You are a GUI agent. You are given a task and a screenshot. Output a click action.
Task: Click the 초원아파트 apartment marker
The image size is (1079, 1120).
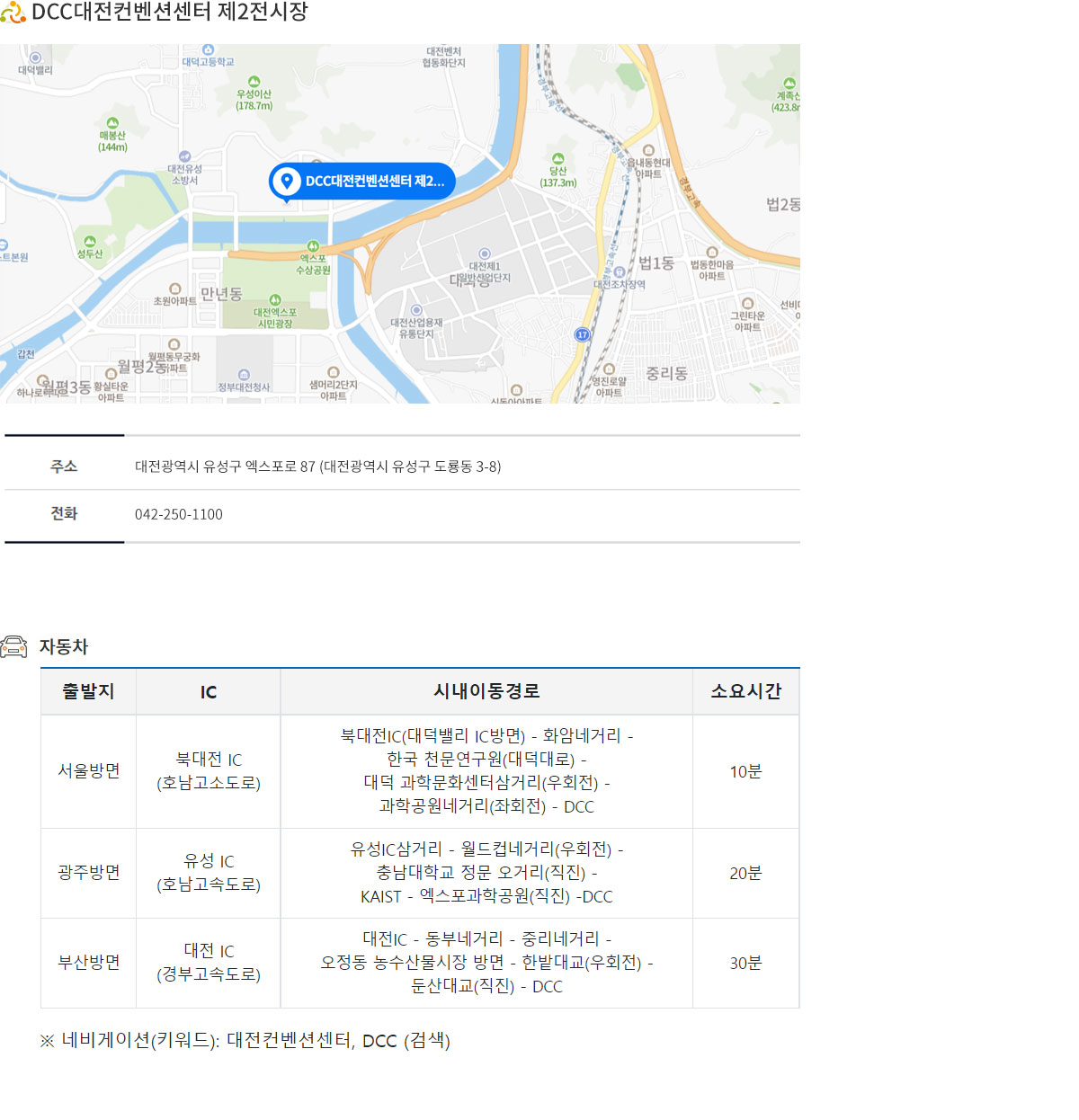(175, 289)
